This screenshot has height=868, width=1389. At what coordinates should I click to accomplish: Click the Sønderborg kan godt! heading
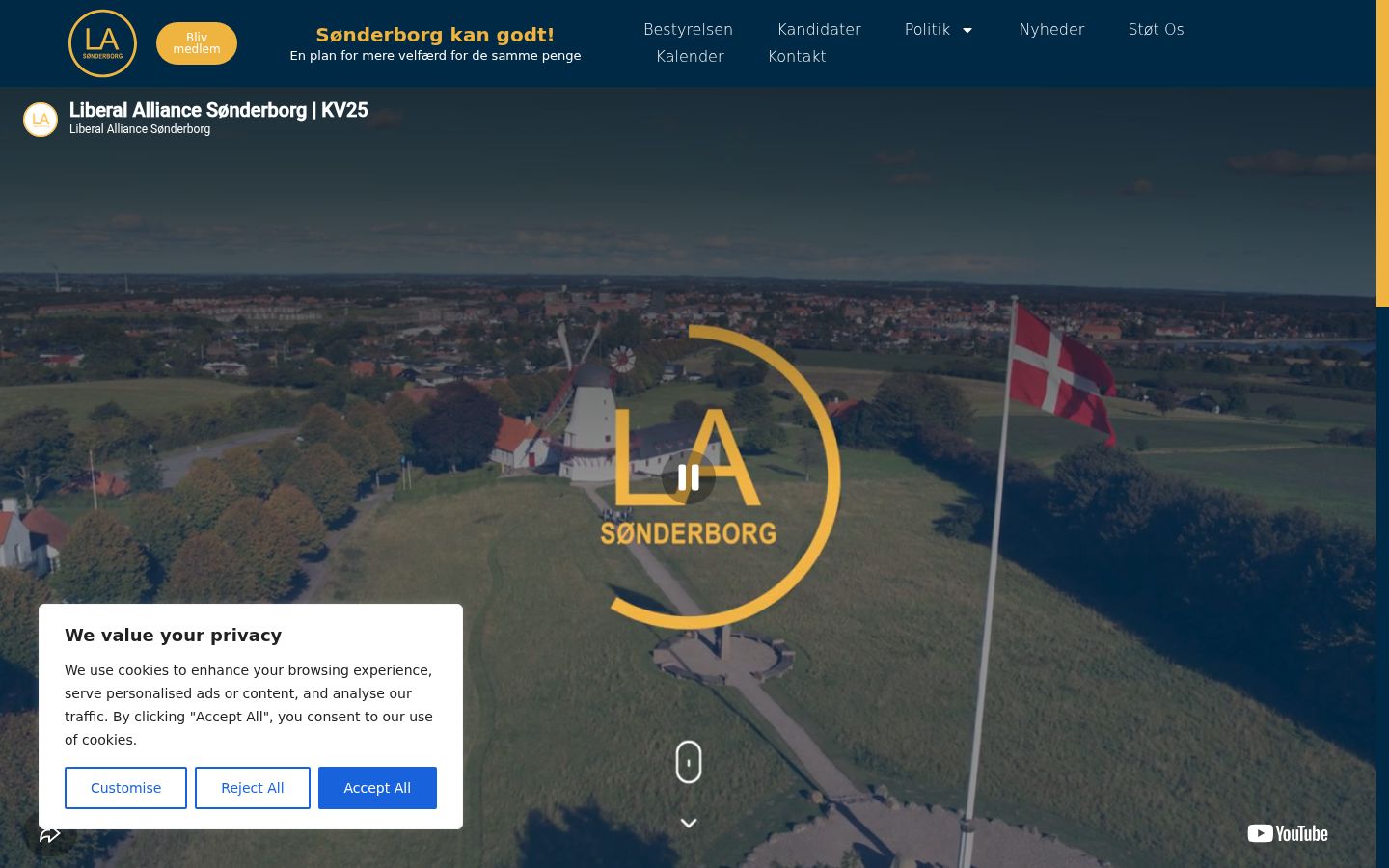point(435,35)
